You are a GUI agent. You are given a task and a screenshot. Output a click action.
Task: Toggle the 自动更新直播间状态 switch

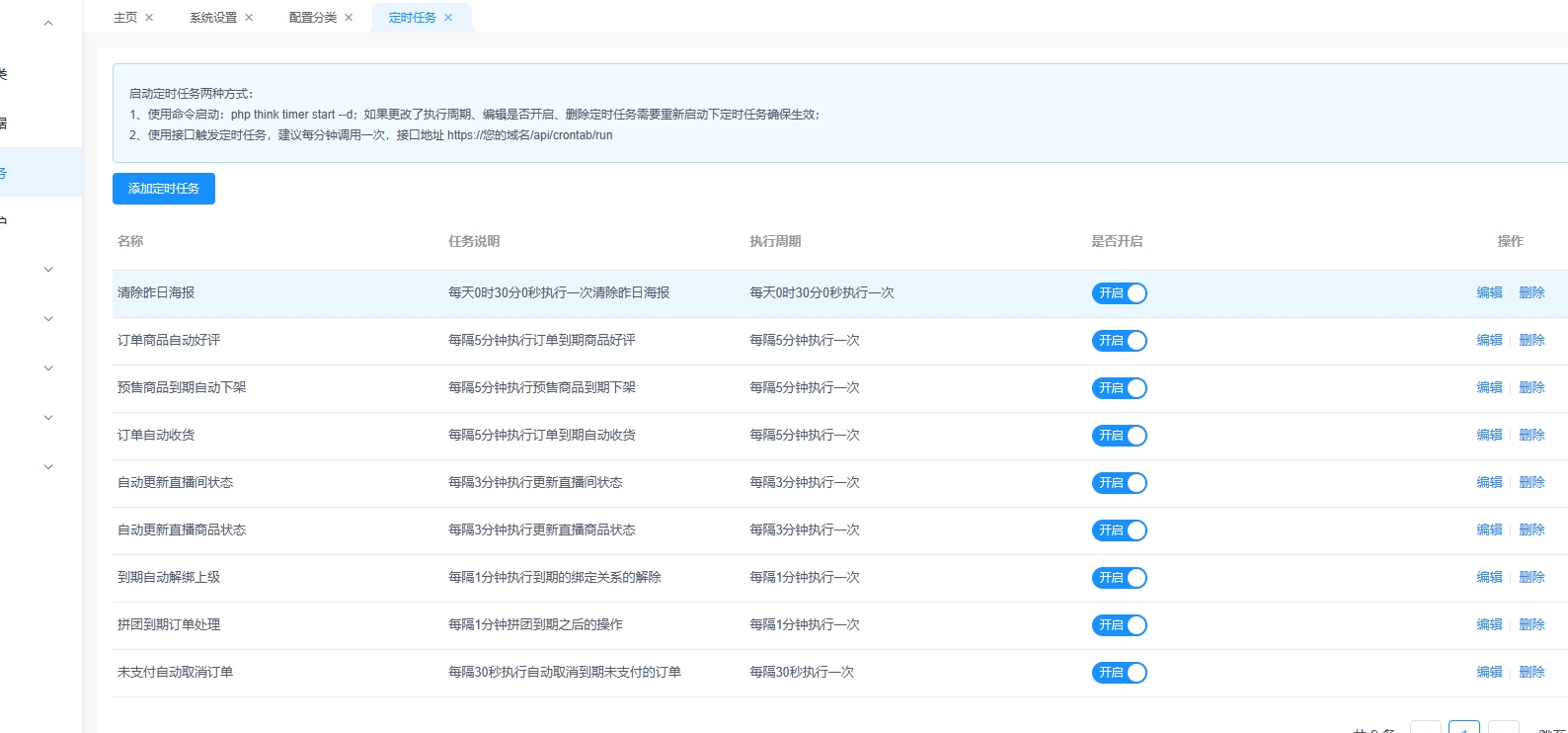coord(1119,483)
